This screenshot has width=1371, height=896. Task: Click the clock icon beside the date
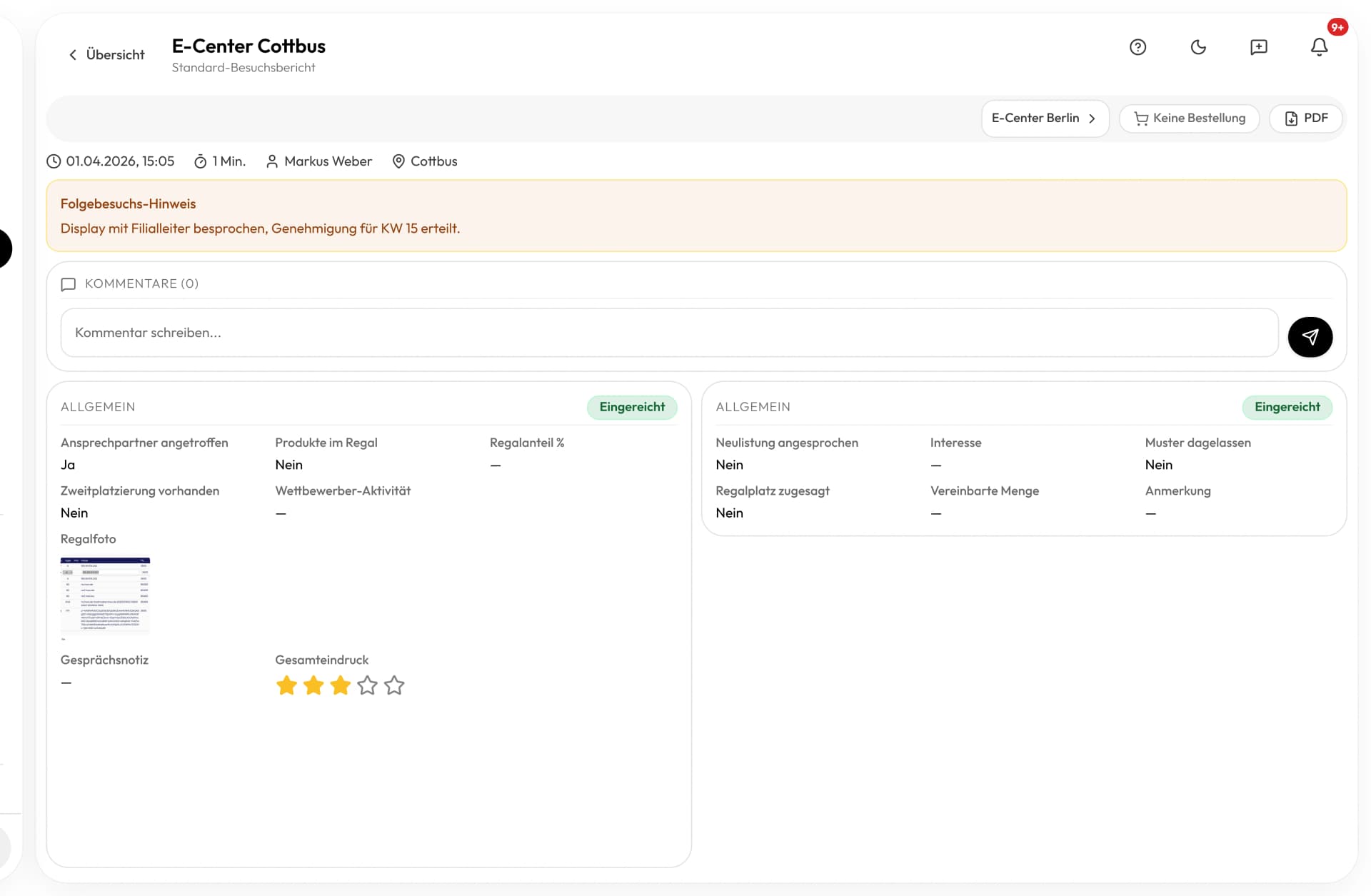(54, 161)
